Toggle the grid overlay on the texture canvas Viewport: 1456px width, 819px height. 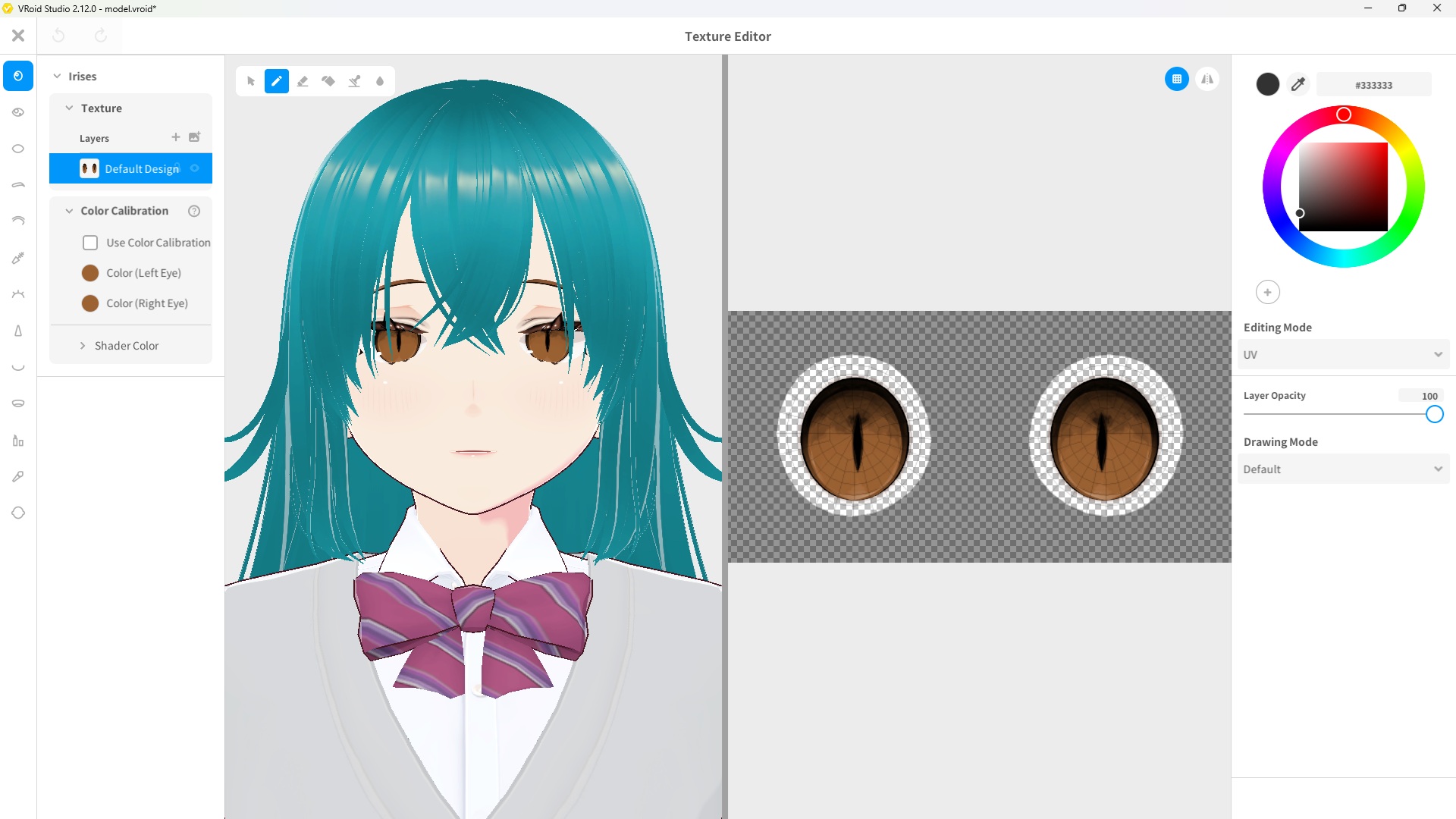[1177, 79]
